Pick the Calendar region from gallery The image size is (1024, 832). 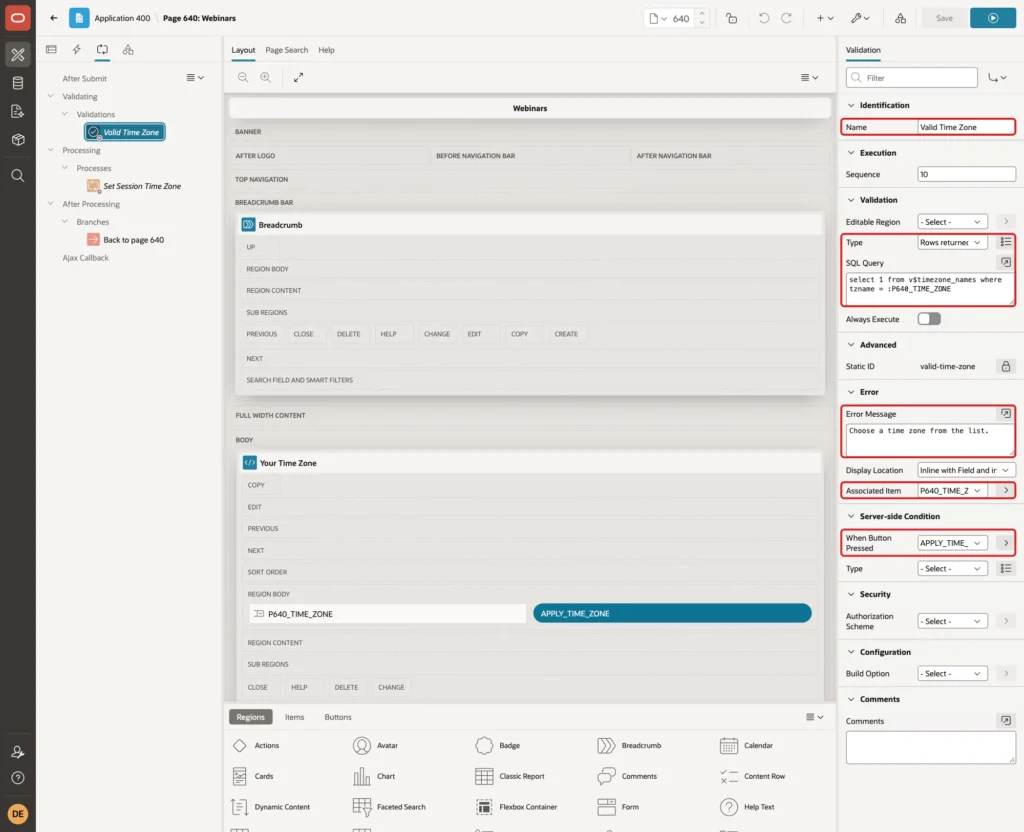click(746, 745)
